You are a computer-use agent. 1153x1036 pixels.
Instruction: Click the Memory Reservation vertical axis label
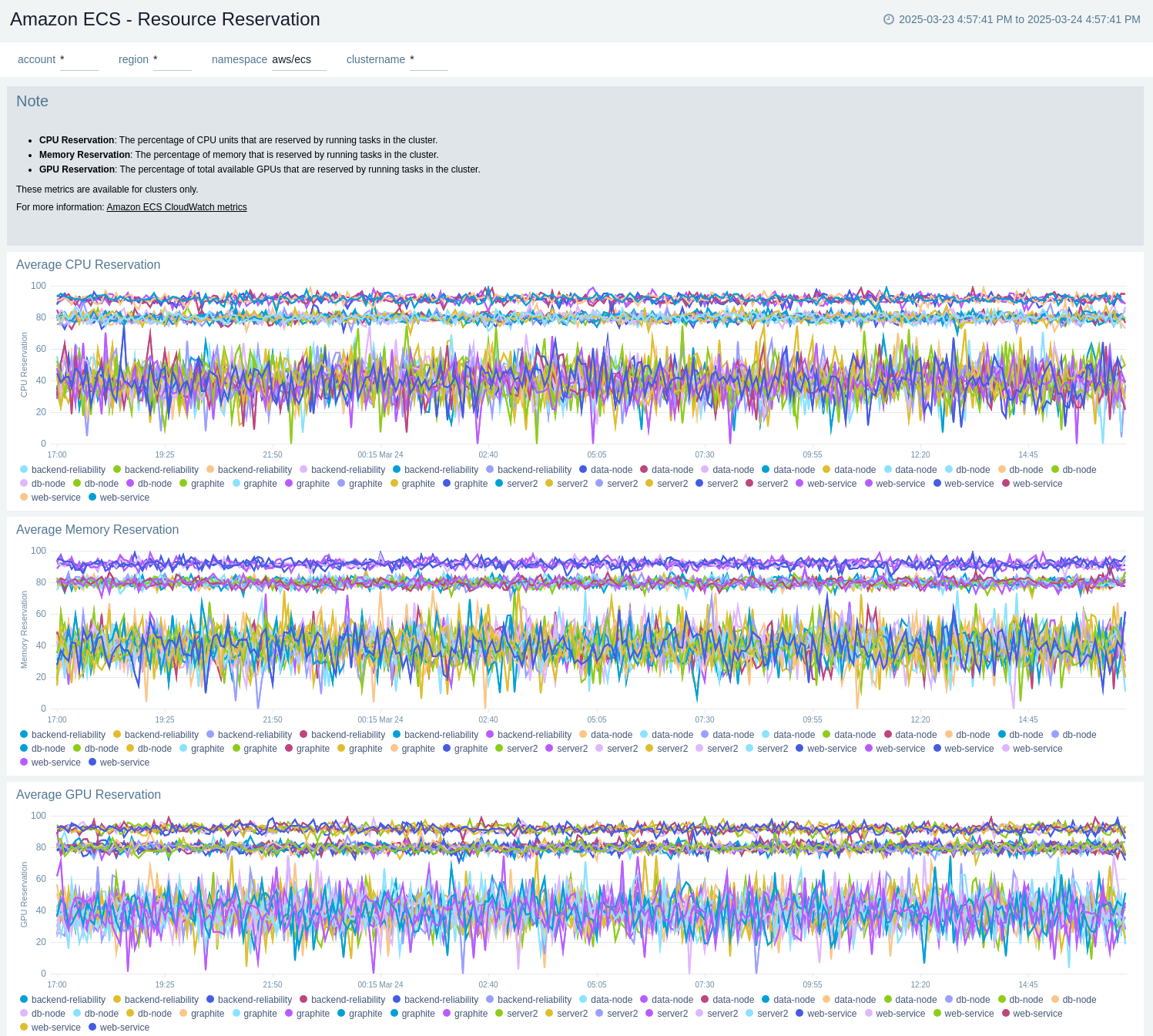pos(24,630)
